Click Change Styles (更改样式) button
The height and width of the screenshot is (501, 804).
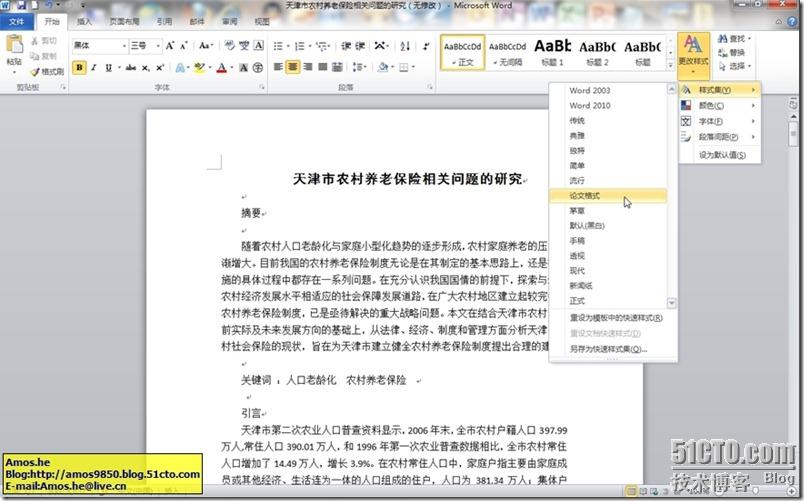click(693, 55)
